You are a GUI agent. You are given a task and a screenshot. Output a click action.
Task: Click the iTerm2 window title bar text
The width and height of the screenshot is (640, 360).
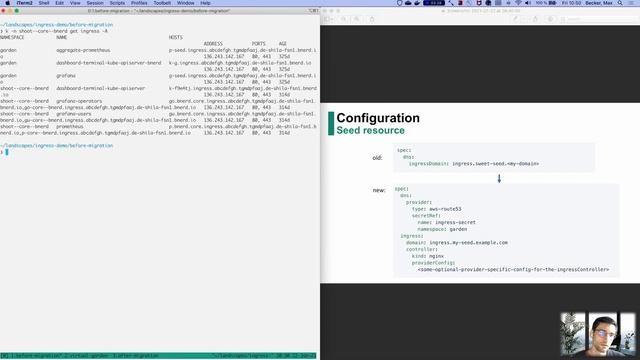point(159,11)
